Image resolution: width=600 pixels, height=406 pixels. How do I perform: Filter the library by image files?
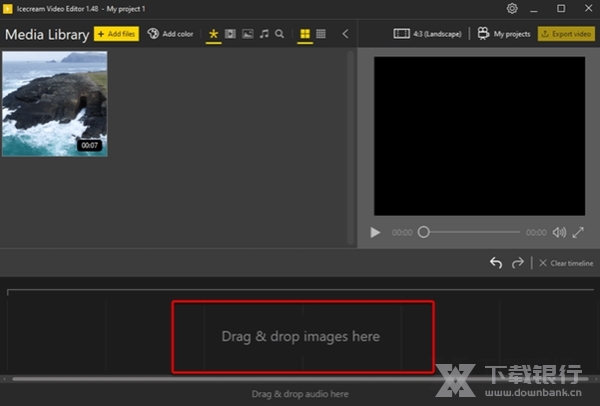pos(248,34)
